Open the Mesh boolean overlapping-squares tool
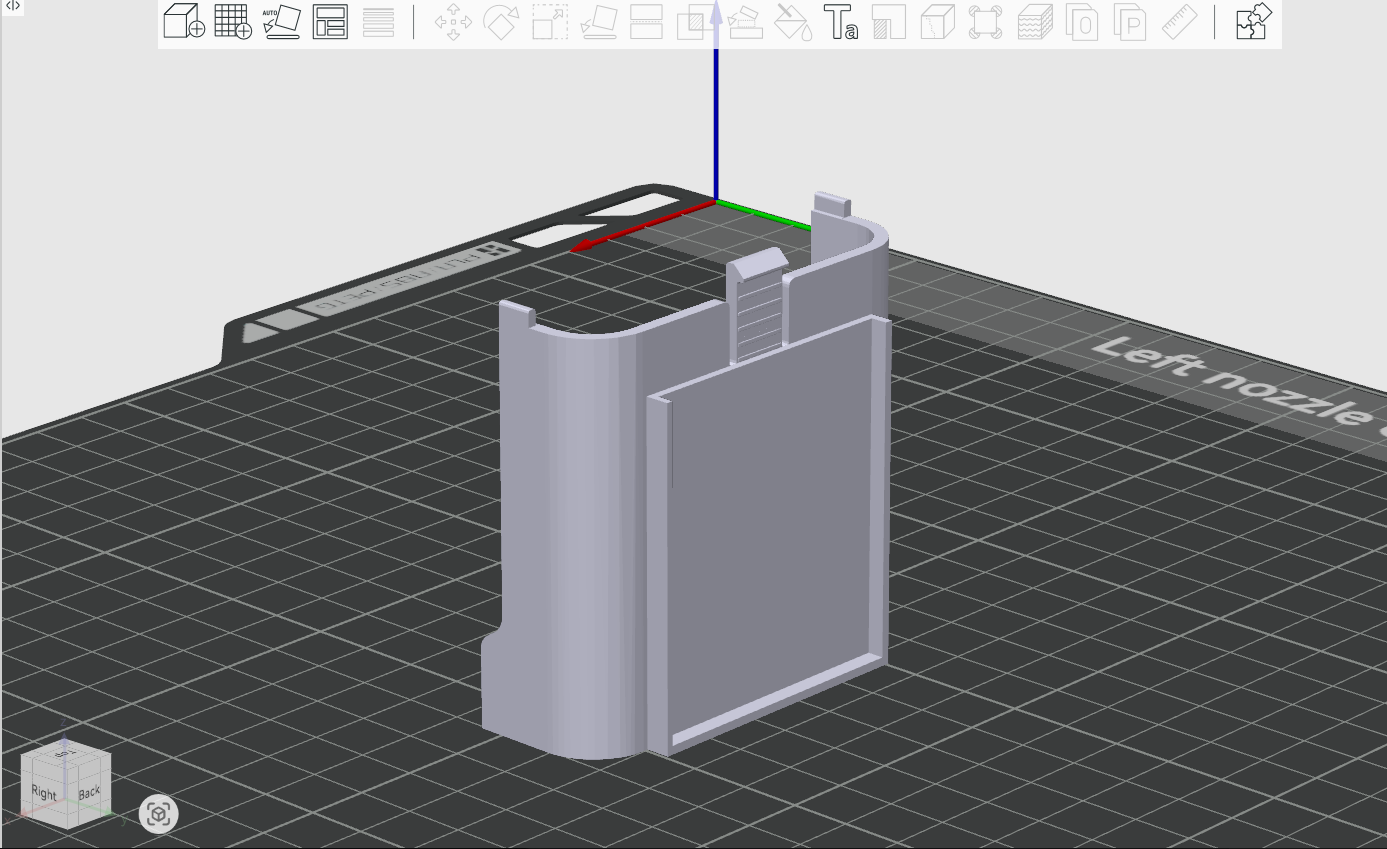Viewport: 1387px width, 849px height. click(694, 22)
